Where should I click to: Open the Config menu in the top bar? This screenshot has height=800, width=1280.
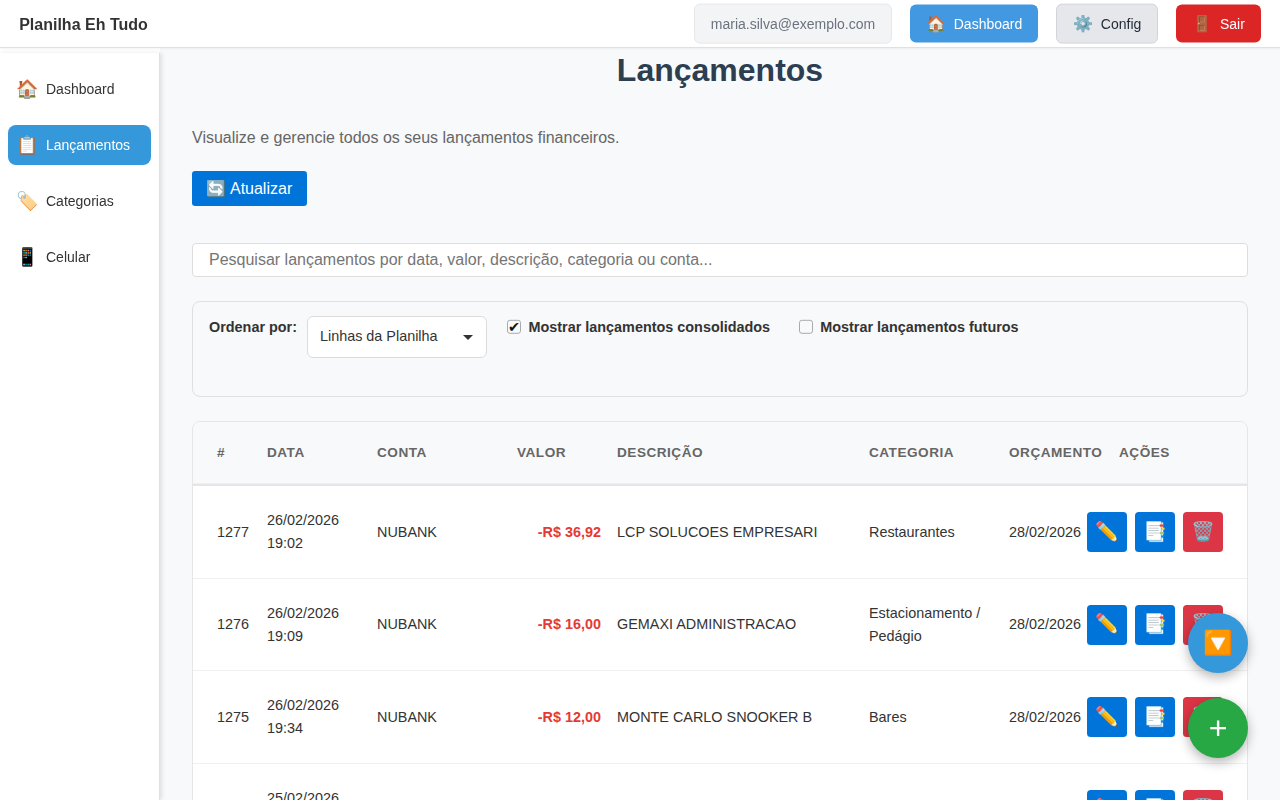(x=1107, y=23)
